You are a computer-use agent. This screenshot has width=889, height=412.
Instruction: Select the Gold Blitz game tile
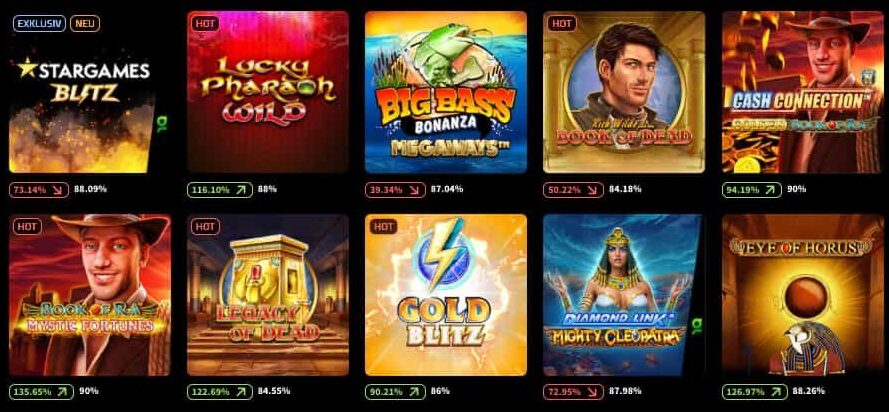coord(446,295)
